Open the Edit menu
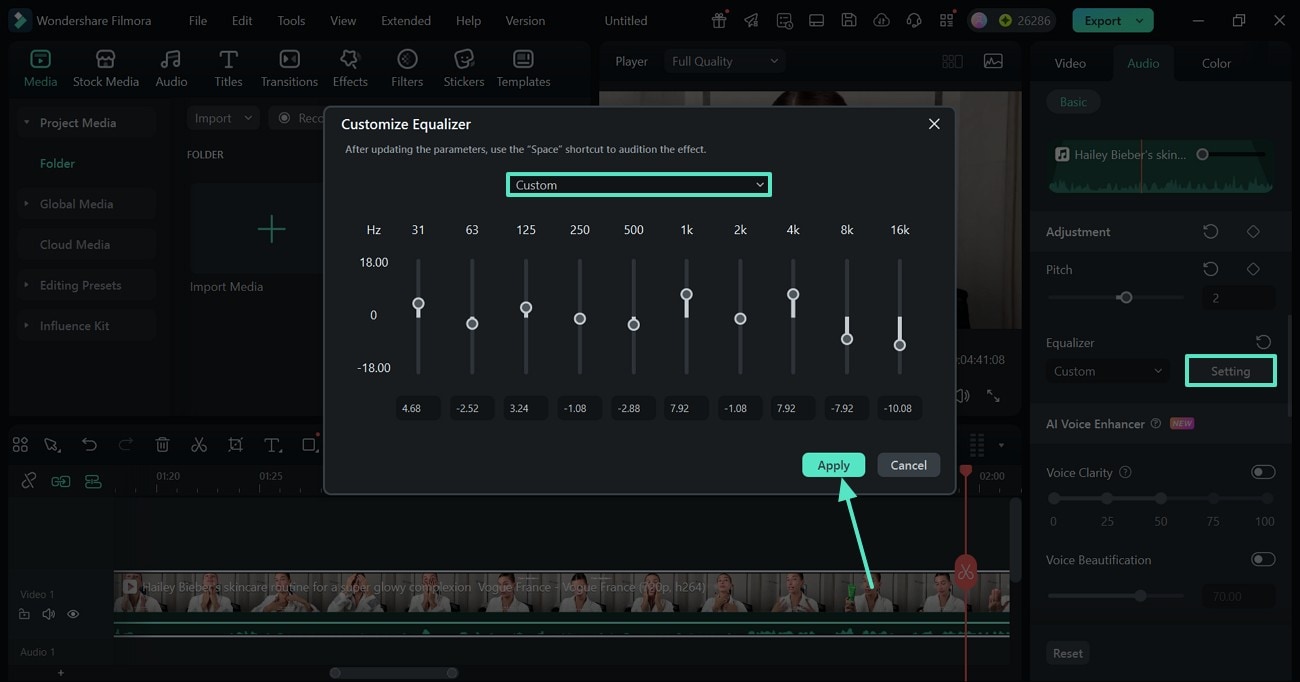1300x682 pixels. click(x=242, y=20)
